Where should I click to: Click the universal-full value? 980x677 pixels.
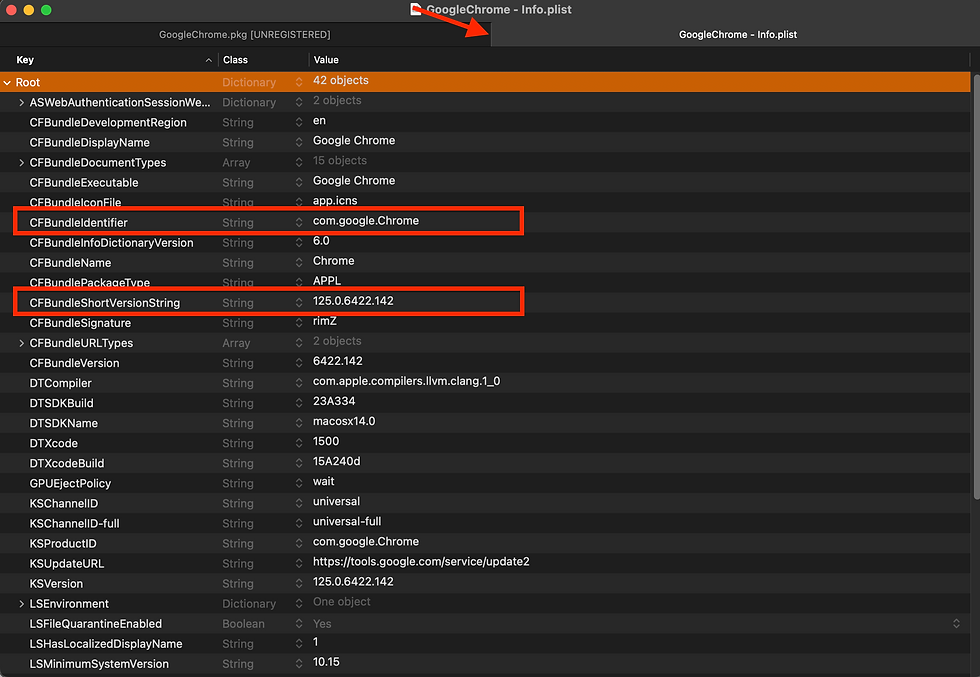point(347,521)
